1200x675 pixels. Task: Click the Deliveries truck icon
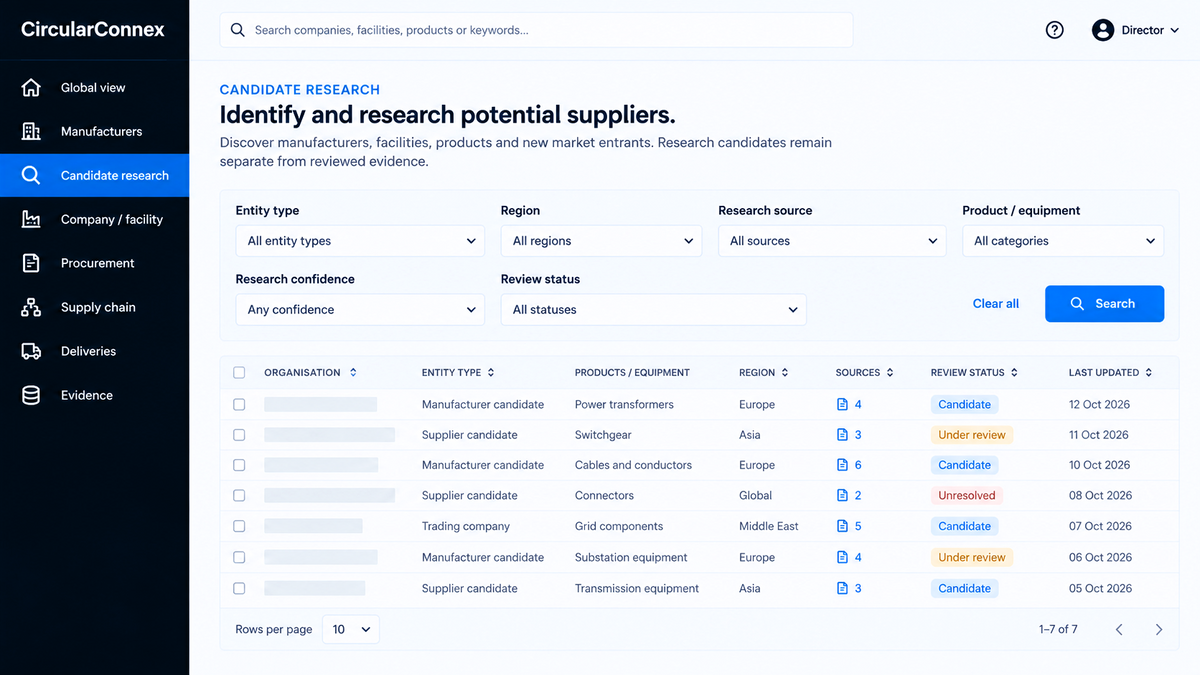coord(31,352)
